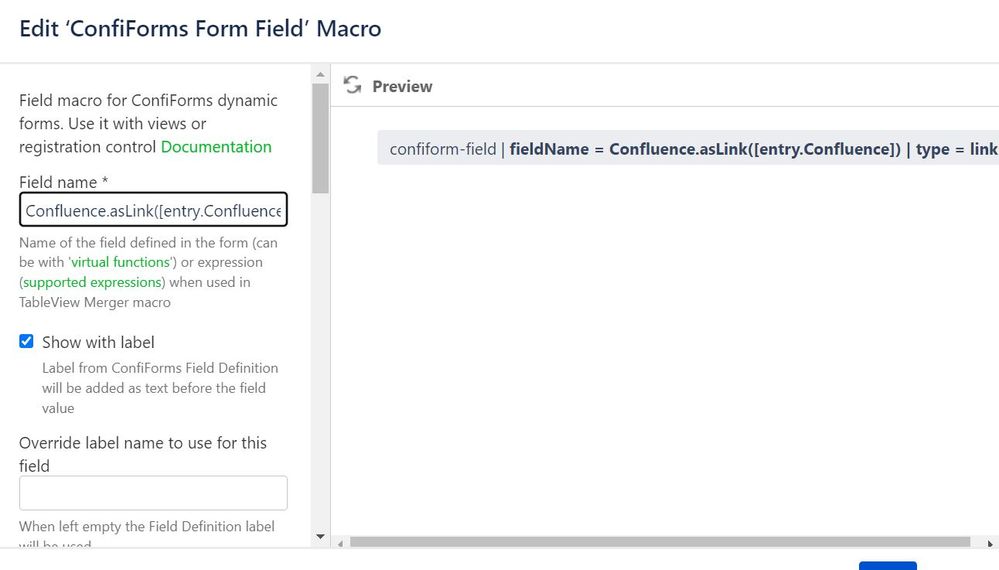Click the confiform-field macro placeholder in preview
The width and height of the screenshot is (999, 570).
click(x=688, y=148)
